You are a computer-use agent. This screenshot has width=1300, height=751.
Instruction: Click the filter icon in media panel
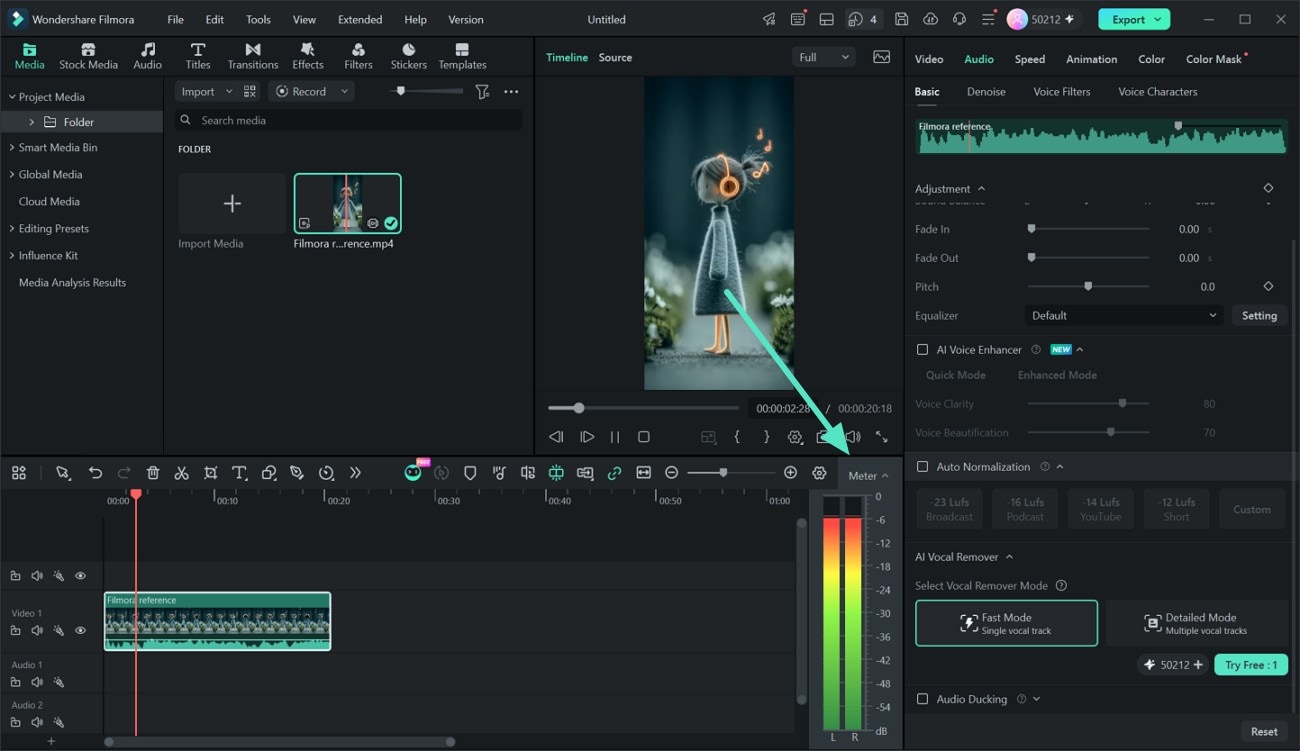click(482, 91)
